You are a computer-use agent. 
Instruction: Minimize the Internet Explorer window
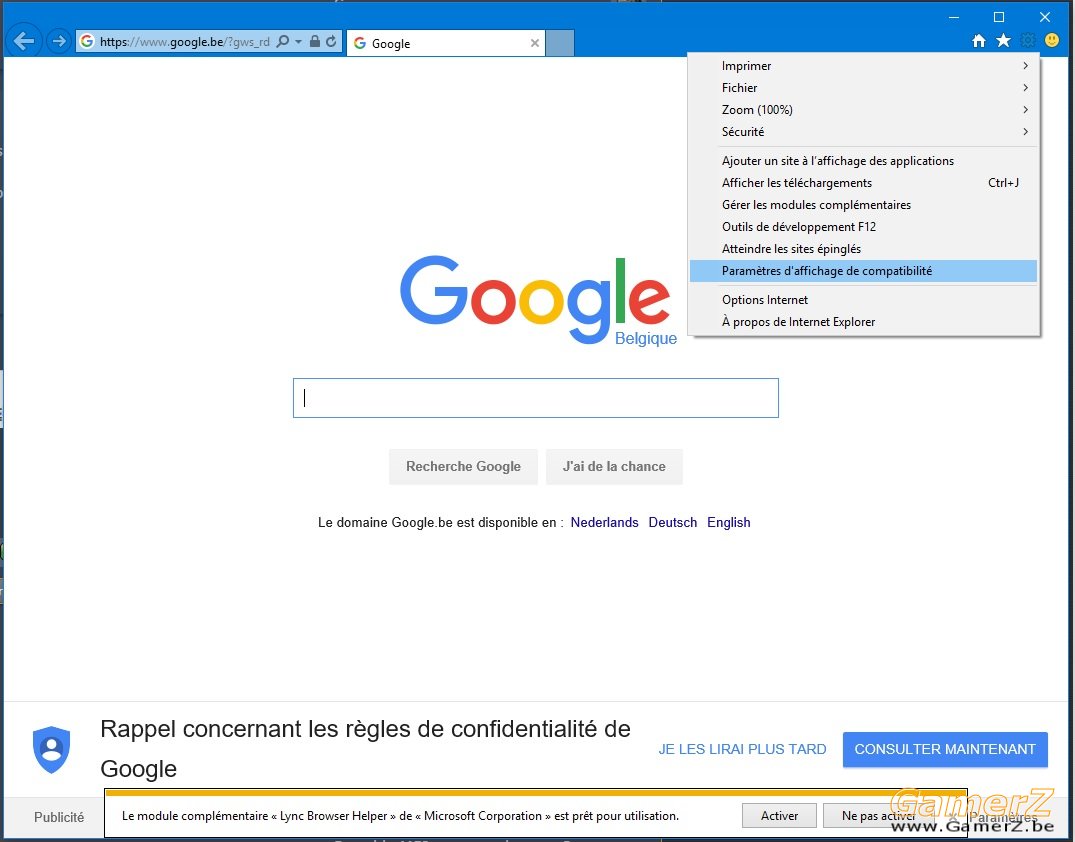pyautogui.click(x=954, y=17)
